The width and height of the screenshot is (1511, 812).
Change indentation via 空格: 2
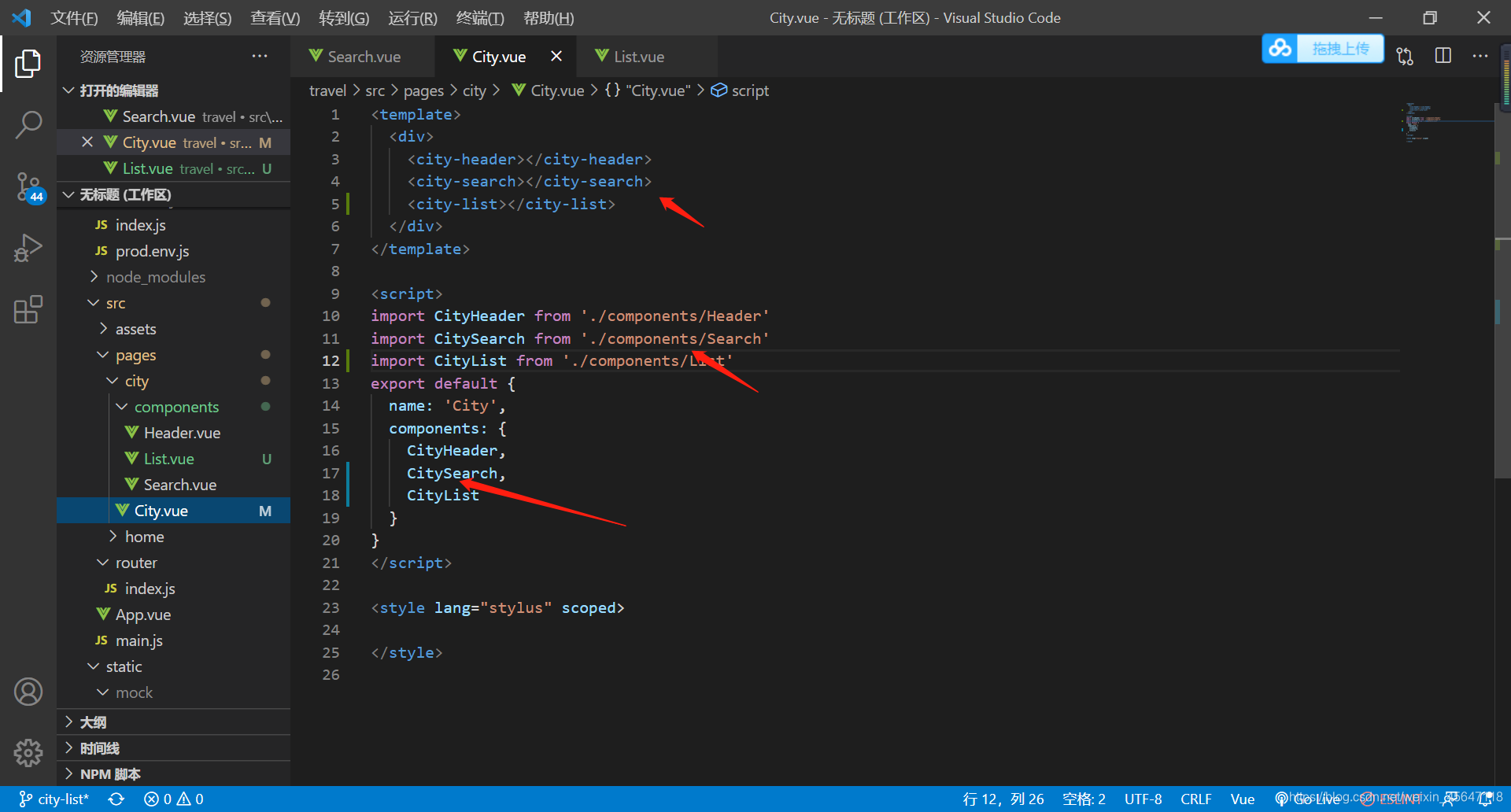coord(1084,799)
